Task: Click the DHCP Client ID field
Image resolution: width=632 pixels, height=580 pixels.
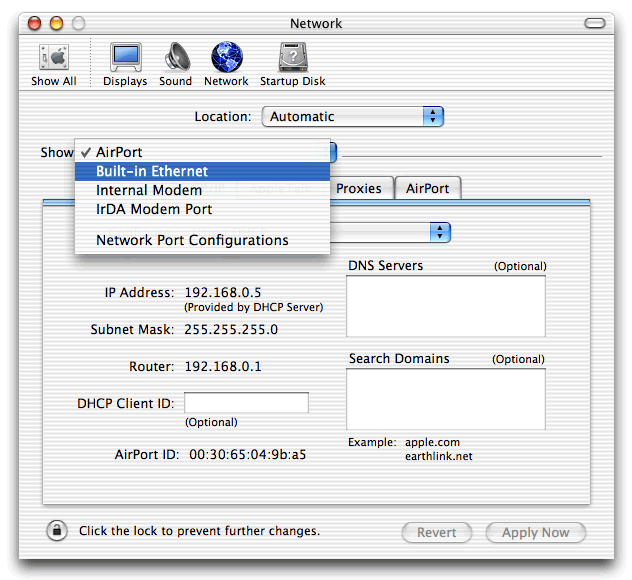Action: pos(246,403)
